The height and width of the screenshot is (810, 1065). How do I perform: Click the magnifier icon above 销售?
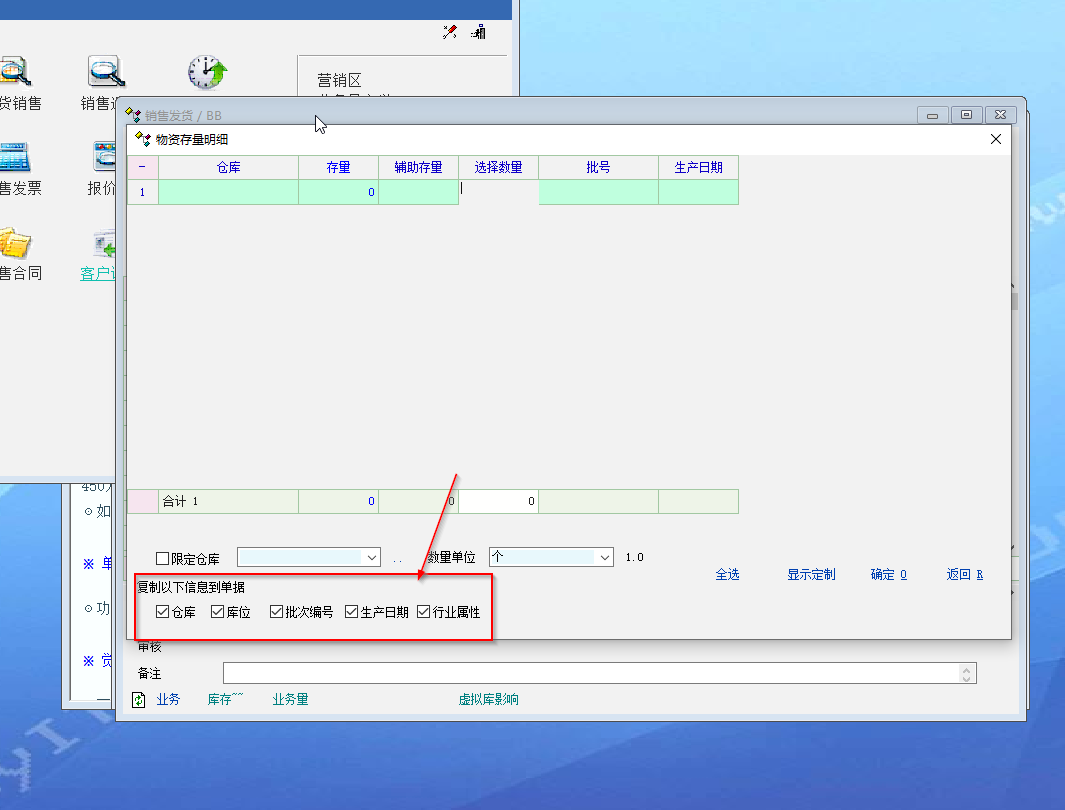point(105,72)
